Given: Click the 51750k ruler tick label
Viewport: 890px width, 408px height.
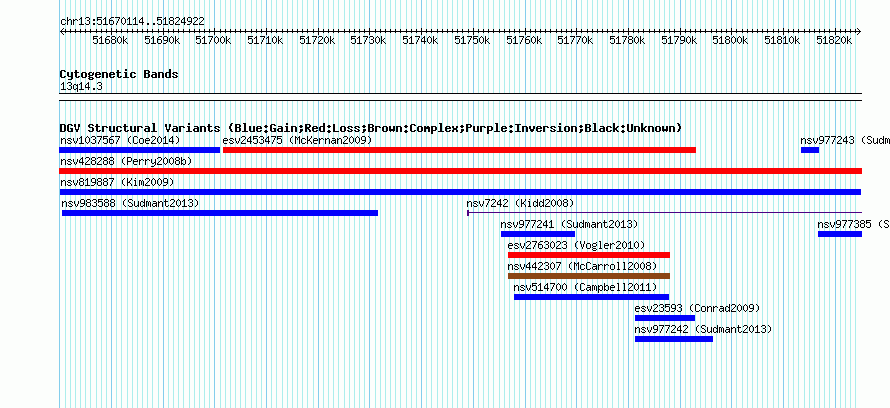Looking at the screenshot, I should (472, 40).
